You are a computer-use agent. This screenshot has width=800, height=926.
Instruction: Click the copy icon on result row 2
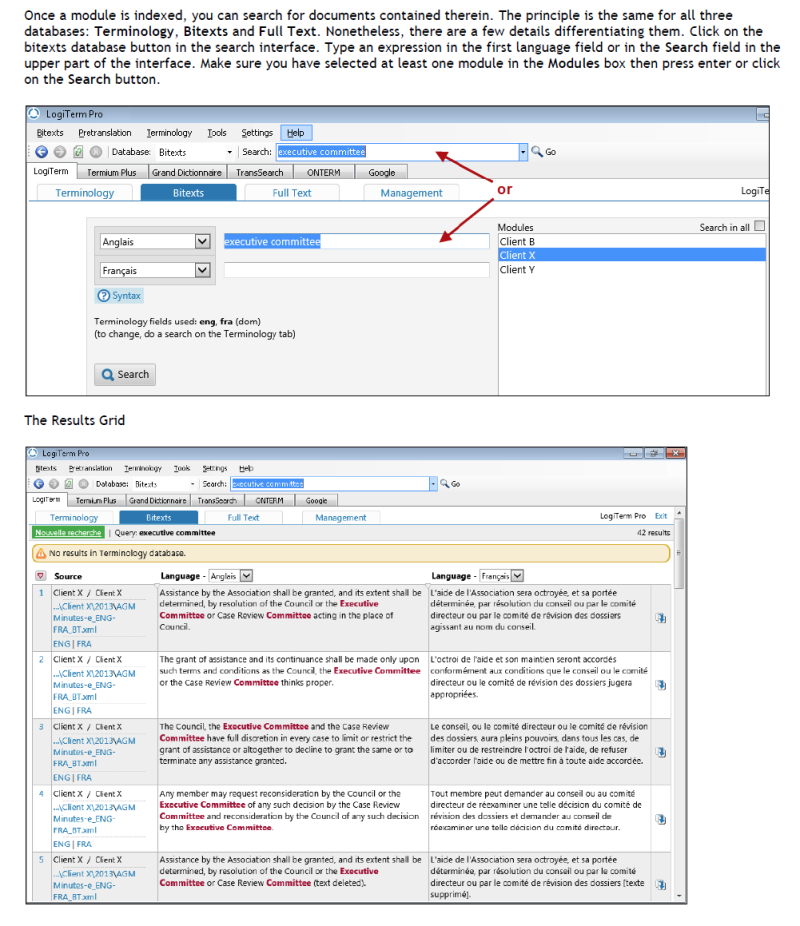[661, 685]
